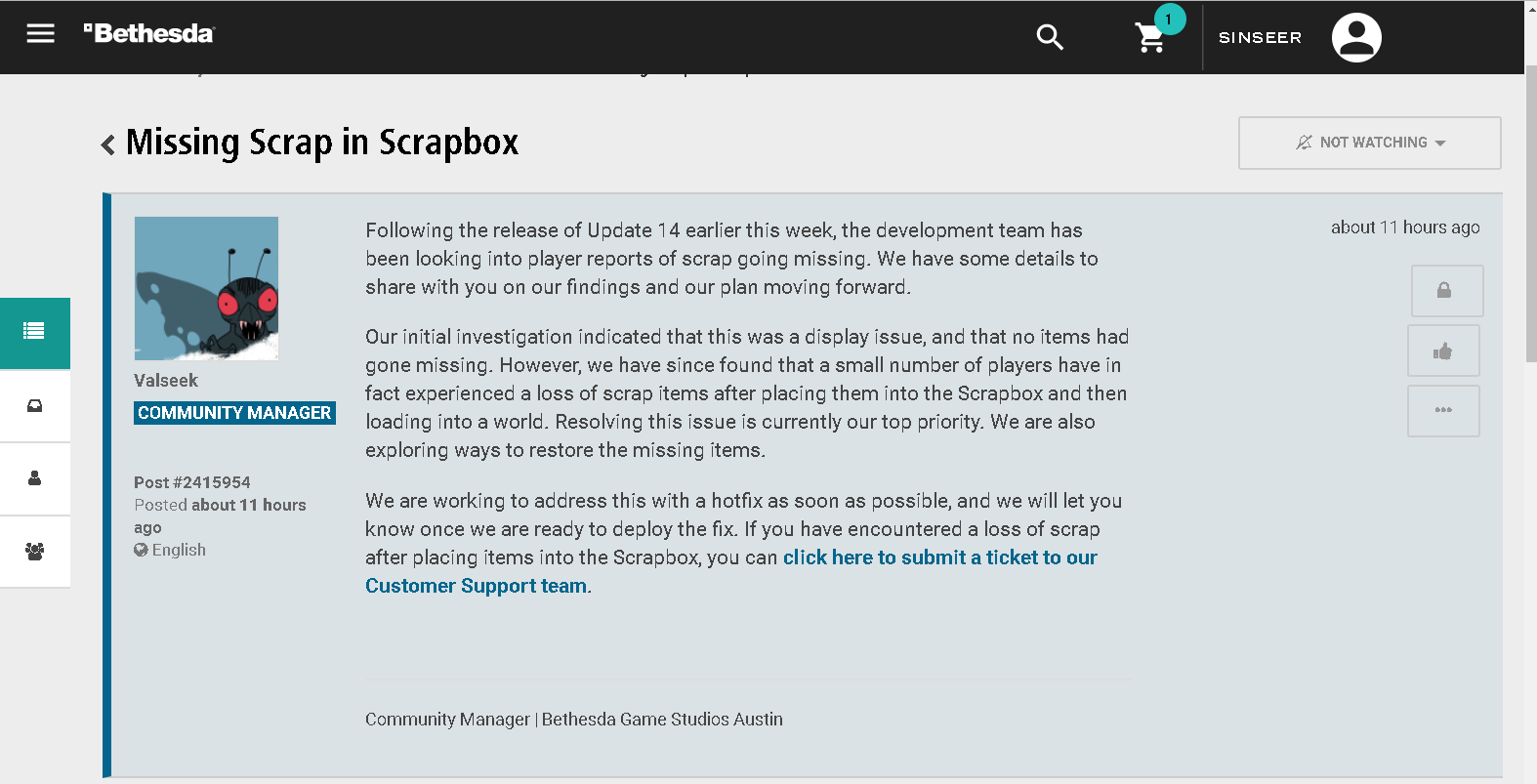Open the Not Watching dropdown
This screenshot has height=784, width=1537.
[x=1369, y=143]
